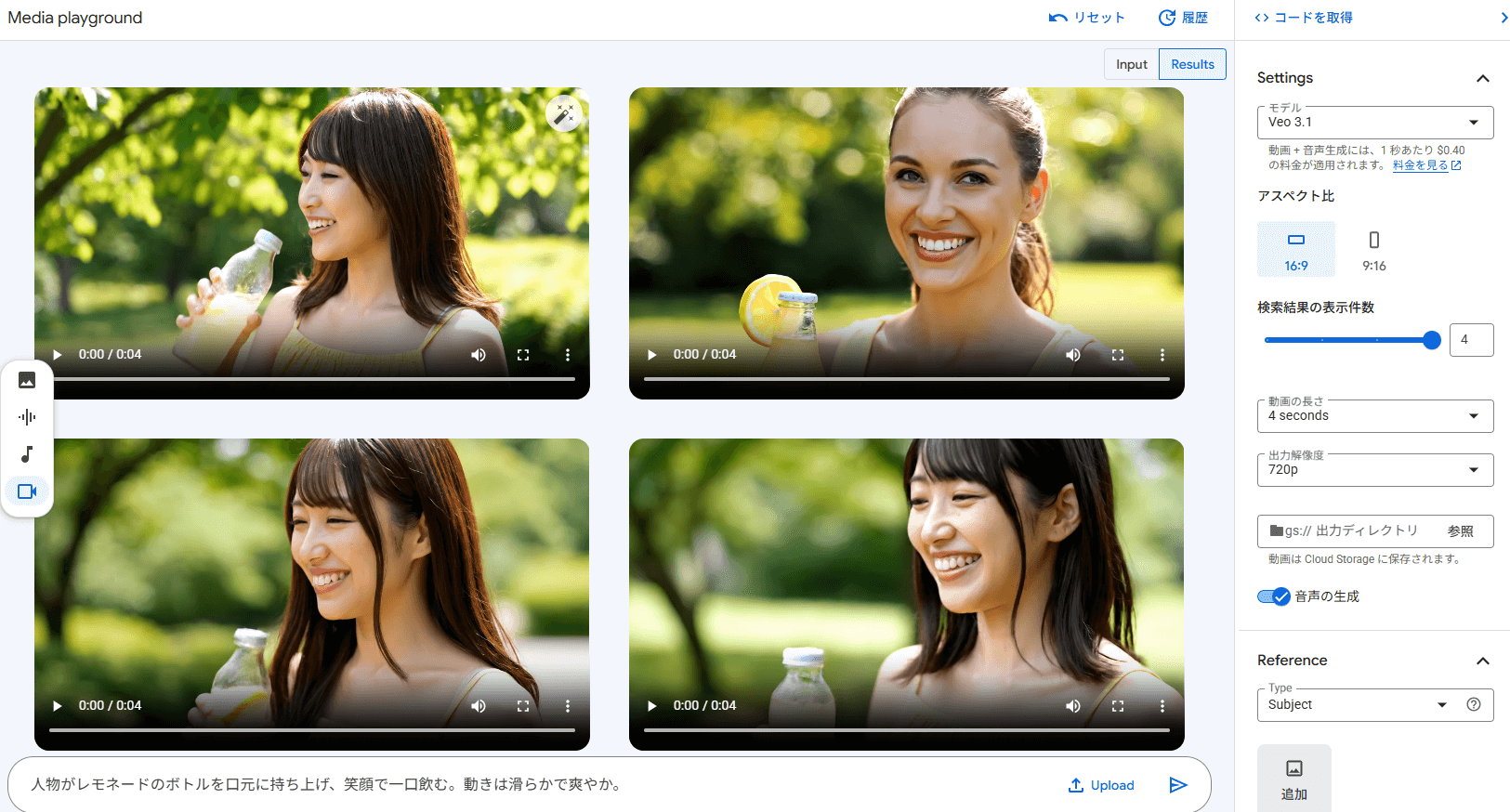The height and width of the screenshot is (812, 1510).
Task: Open the 4 seconds video length dropdown
Action: [1374, 416]
